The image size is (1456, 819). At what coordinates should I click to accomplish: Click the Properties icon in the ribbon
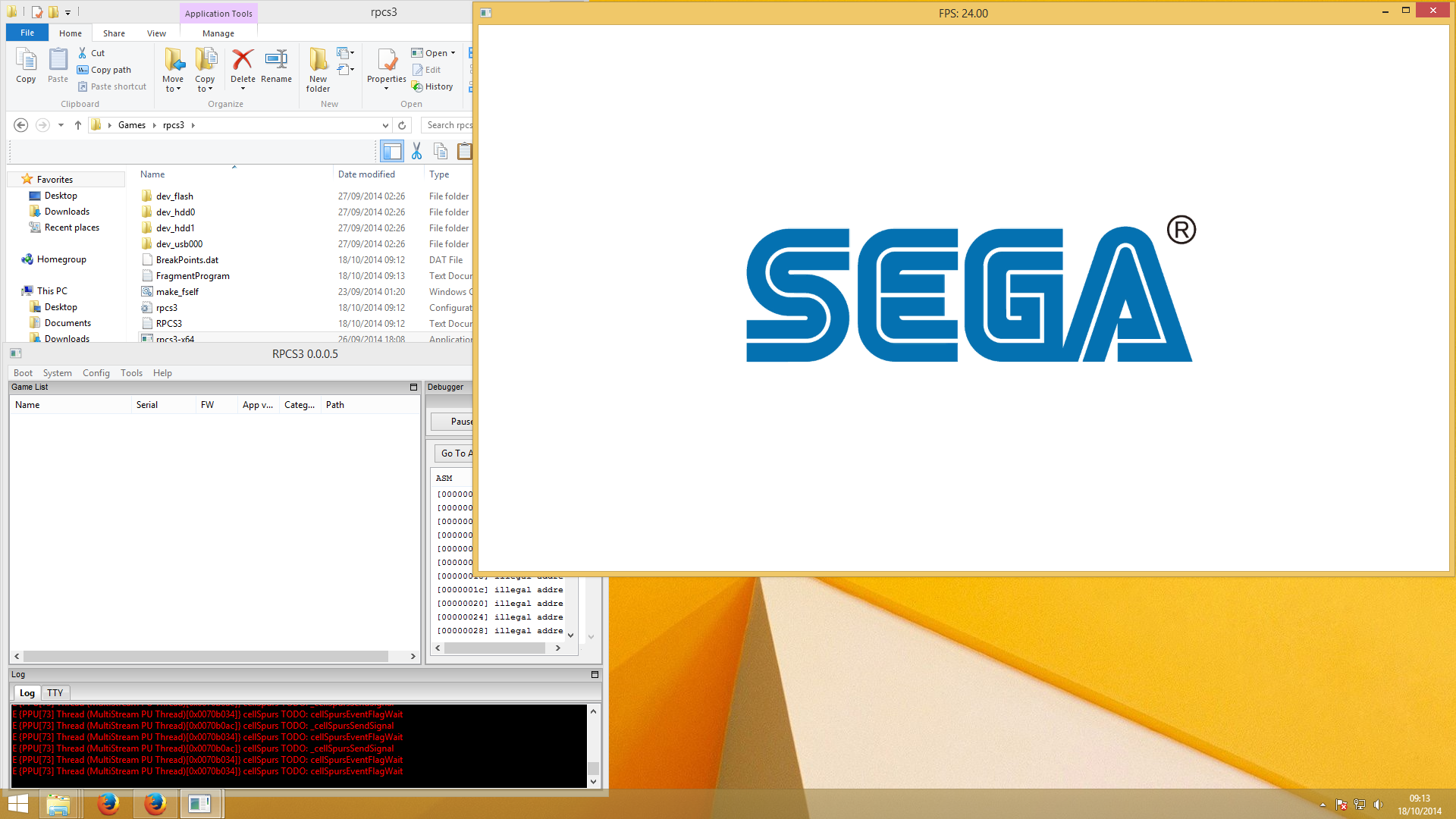pos(387,61)
